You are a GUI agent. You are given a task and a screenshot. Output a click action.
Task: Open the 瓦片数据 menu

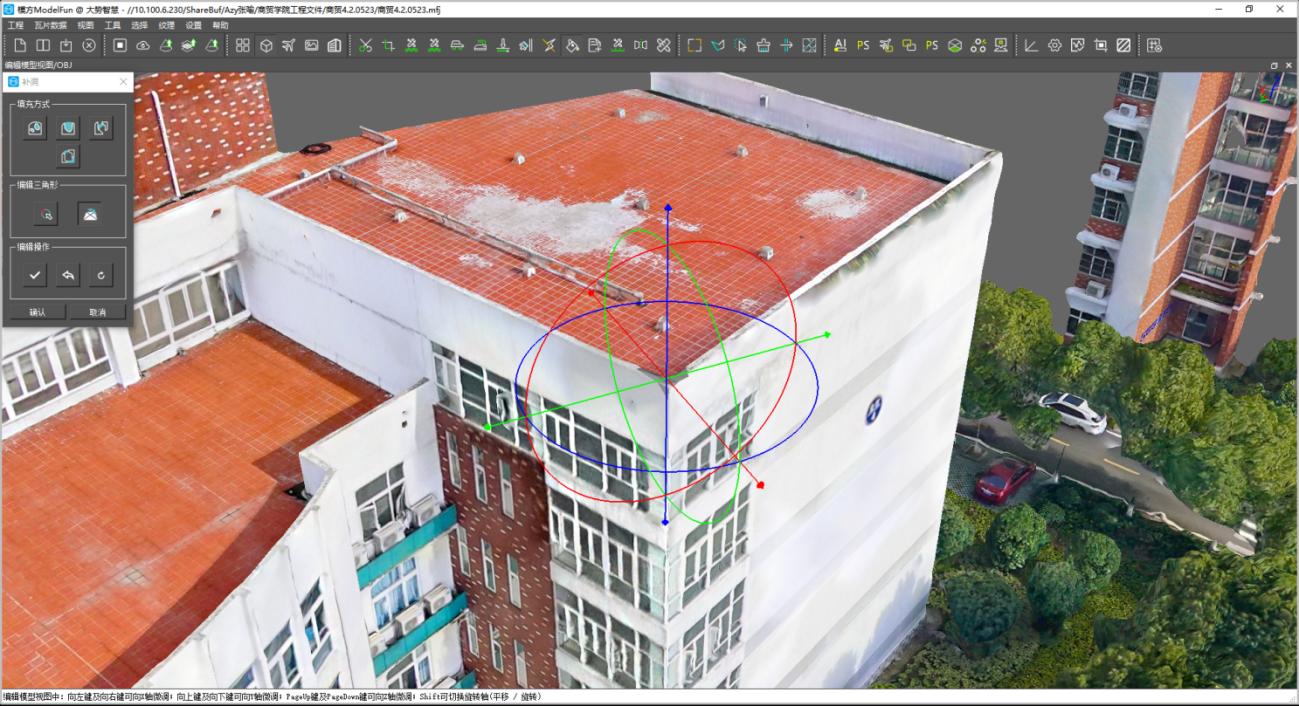point(51,25)
